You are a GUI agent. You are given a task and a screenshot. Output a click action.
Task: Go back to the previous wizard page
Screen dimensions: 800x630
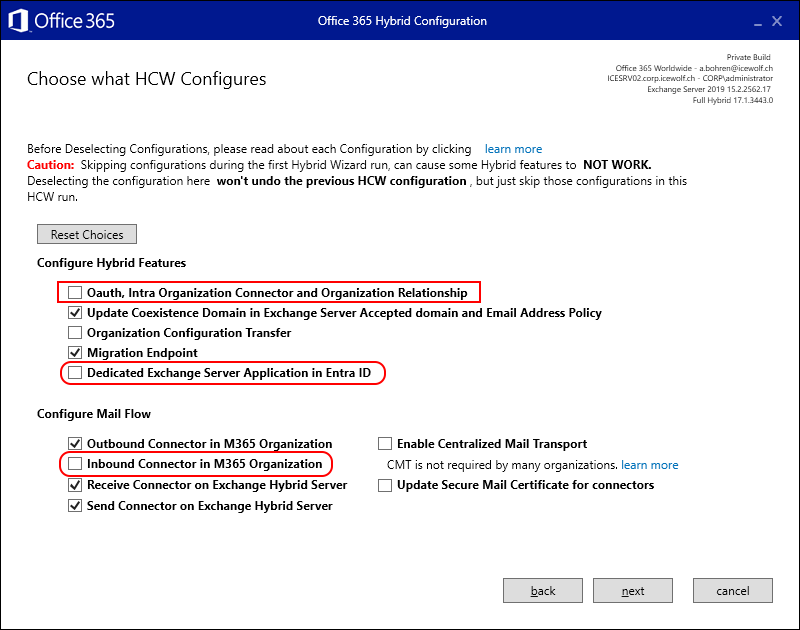543,591
